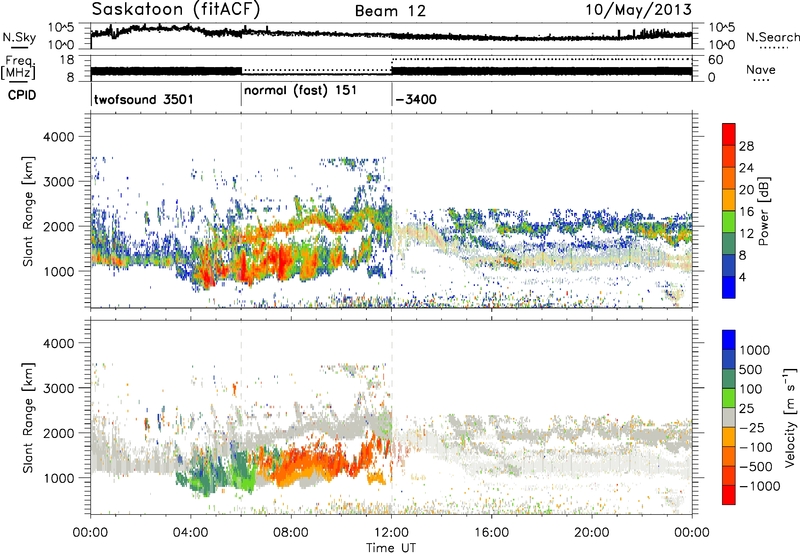
Task: Click the velocity panel 'Slant Range [km]' label
Action: coord(29,418)
